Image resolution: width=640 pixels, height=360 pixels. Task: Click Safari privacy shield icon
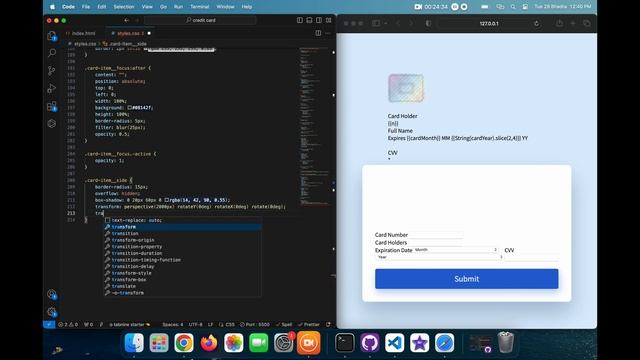[x=428, y=23]
